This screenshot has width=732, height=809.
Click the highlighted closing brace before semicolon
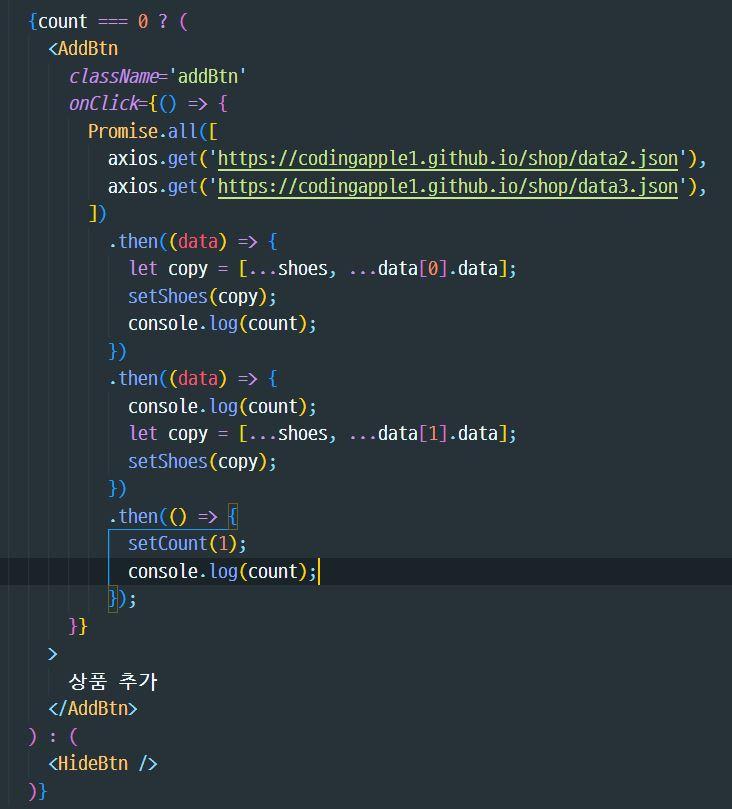click(x=113, y=599)
